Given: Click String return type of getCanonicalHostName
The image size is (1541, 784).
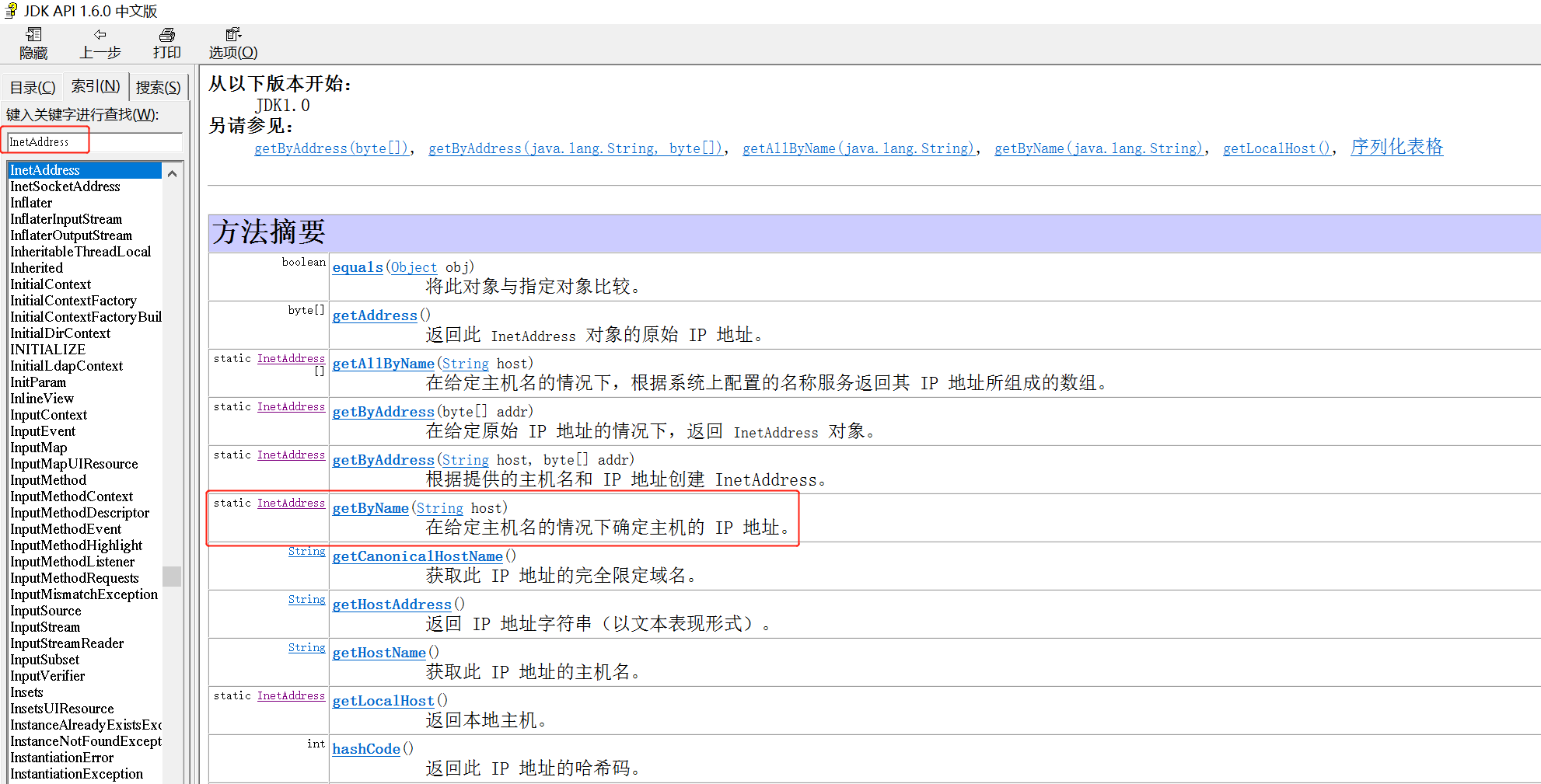Looking at the screenshot, I should pyautogui.click(x=306, y=552).
